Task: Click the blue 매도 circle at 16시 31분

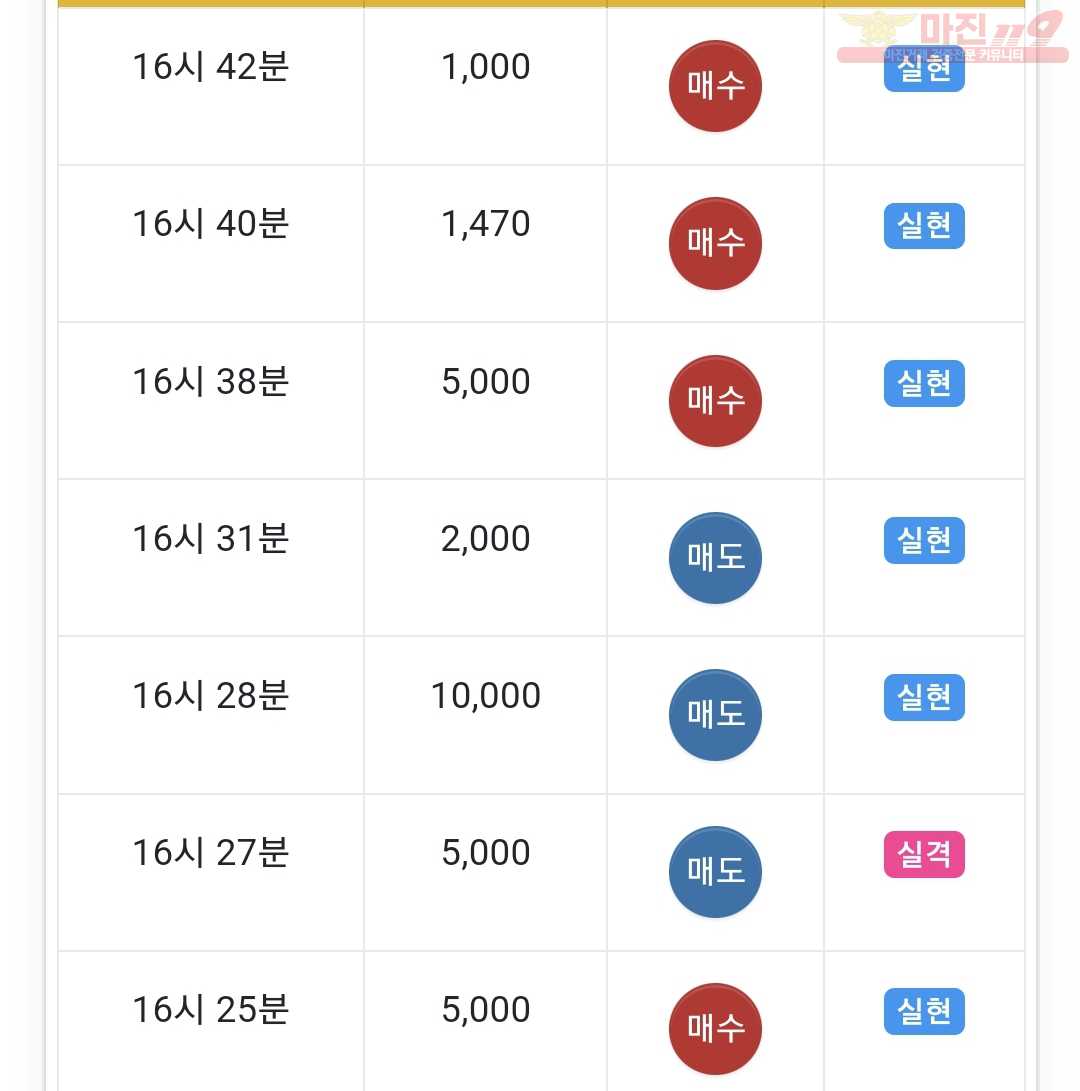Action: click(x=715, y=558)
